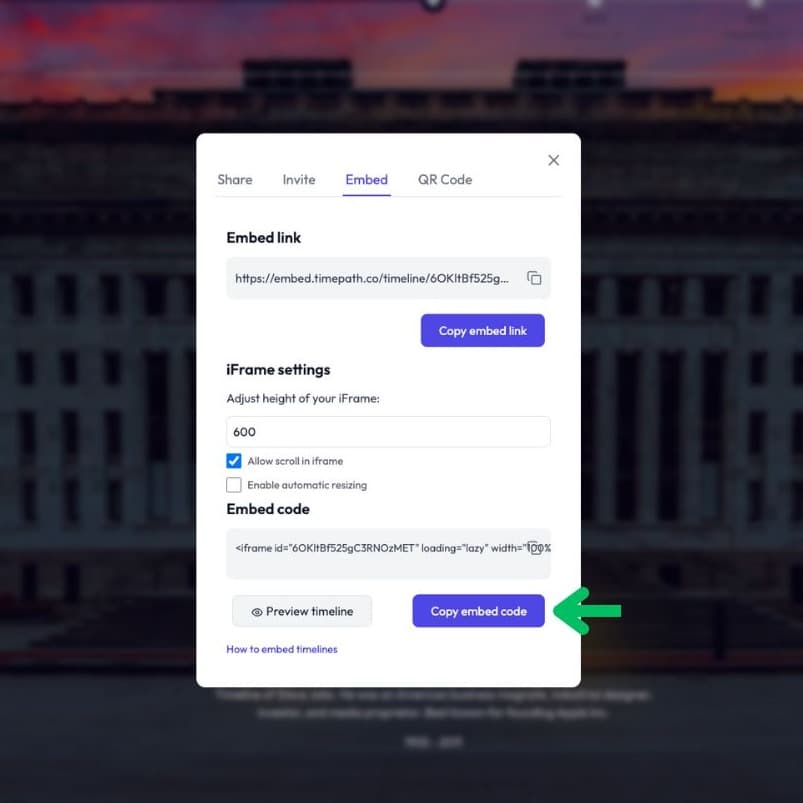This screenshot has width=803, height=803.
Task: Focus the iFrame height field showing 600
Action: coord(388,432)
